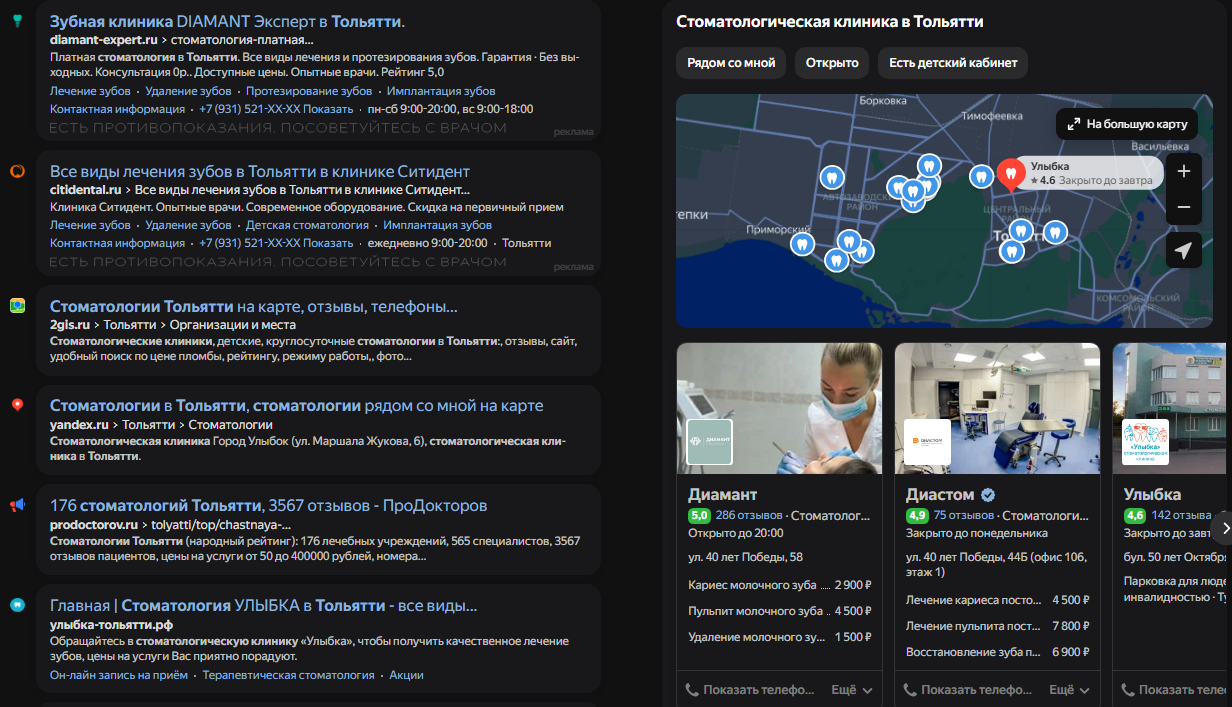Click the red Улыбка map pin
The height and width of the screenshot is (707, 1232).
(x=1010, y=173)
